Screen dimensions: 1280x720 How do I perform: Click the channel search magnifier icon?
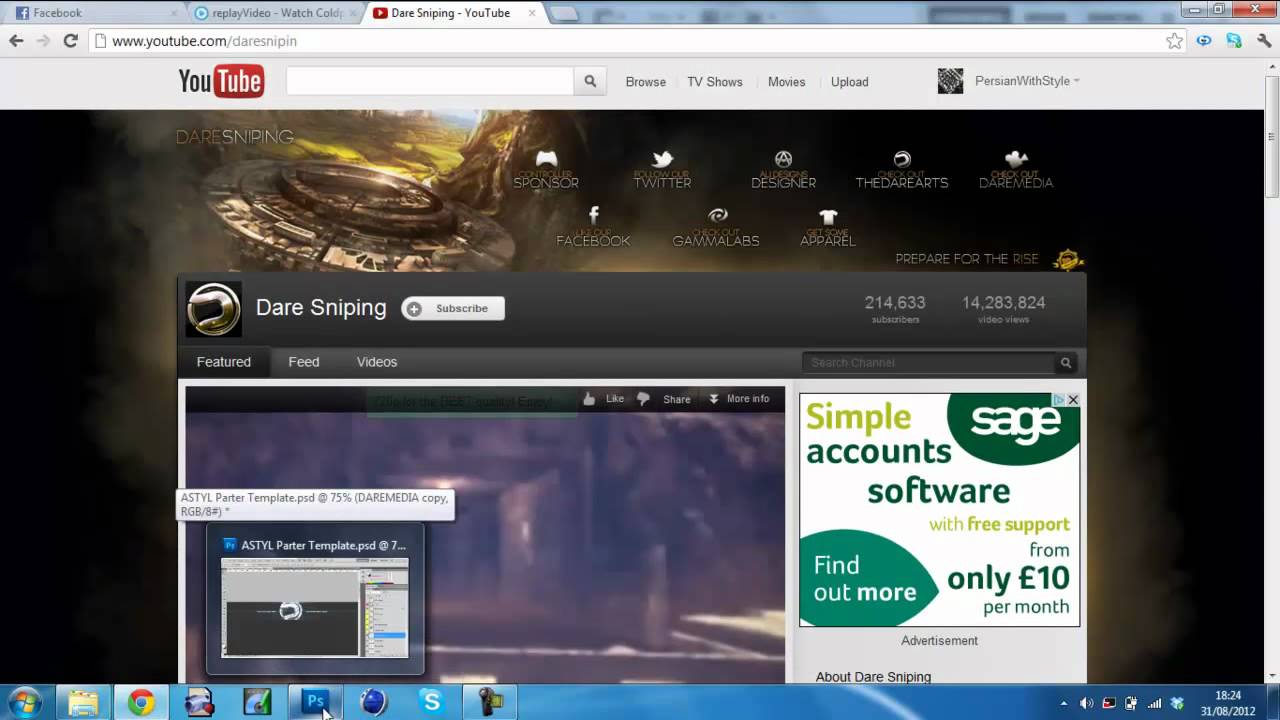click(x=1066, y=363)
